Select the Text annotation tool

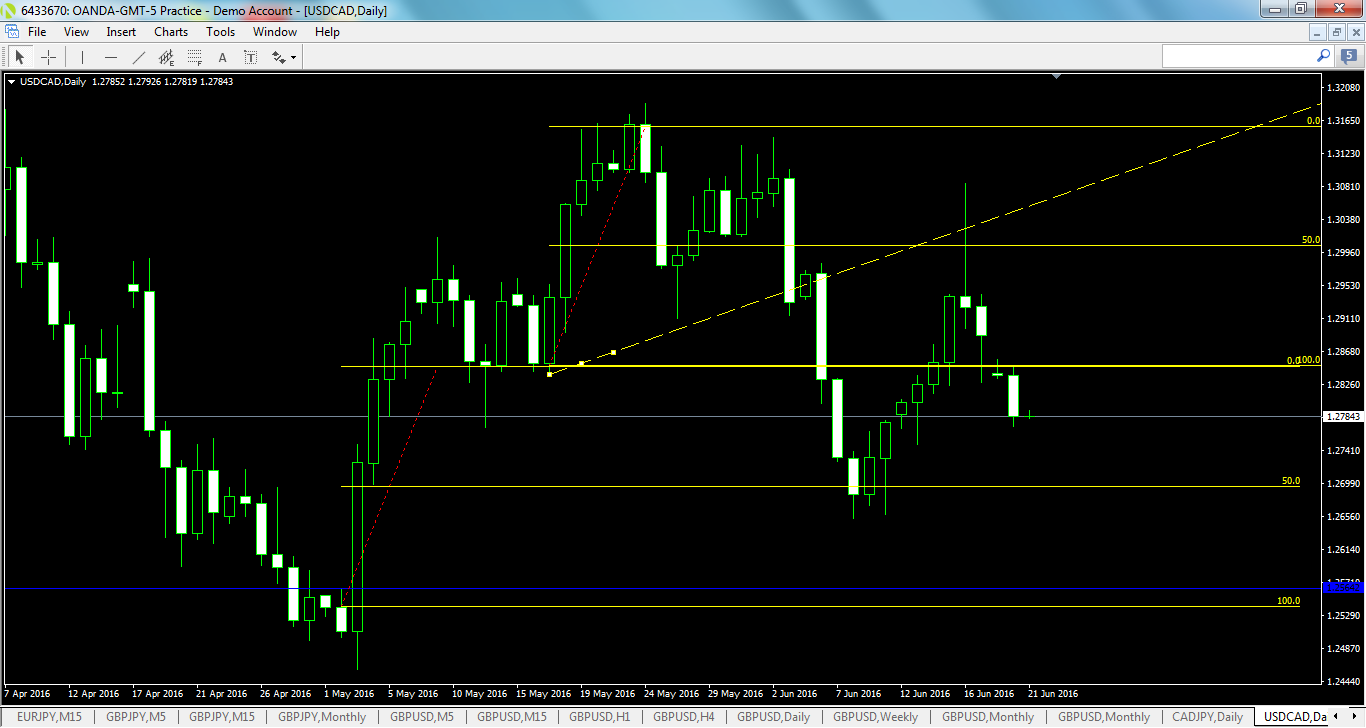click(222, 57)
